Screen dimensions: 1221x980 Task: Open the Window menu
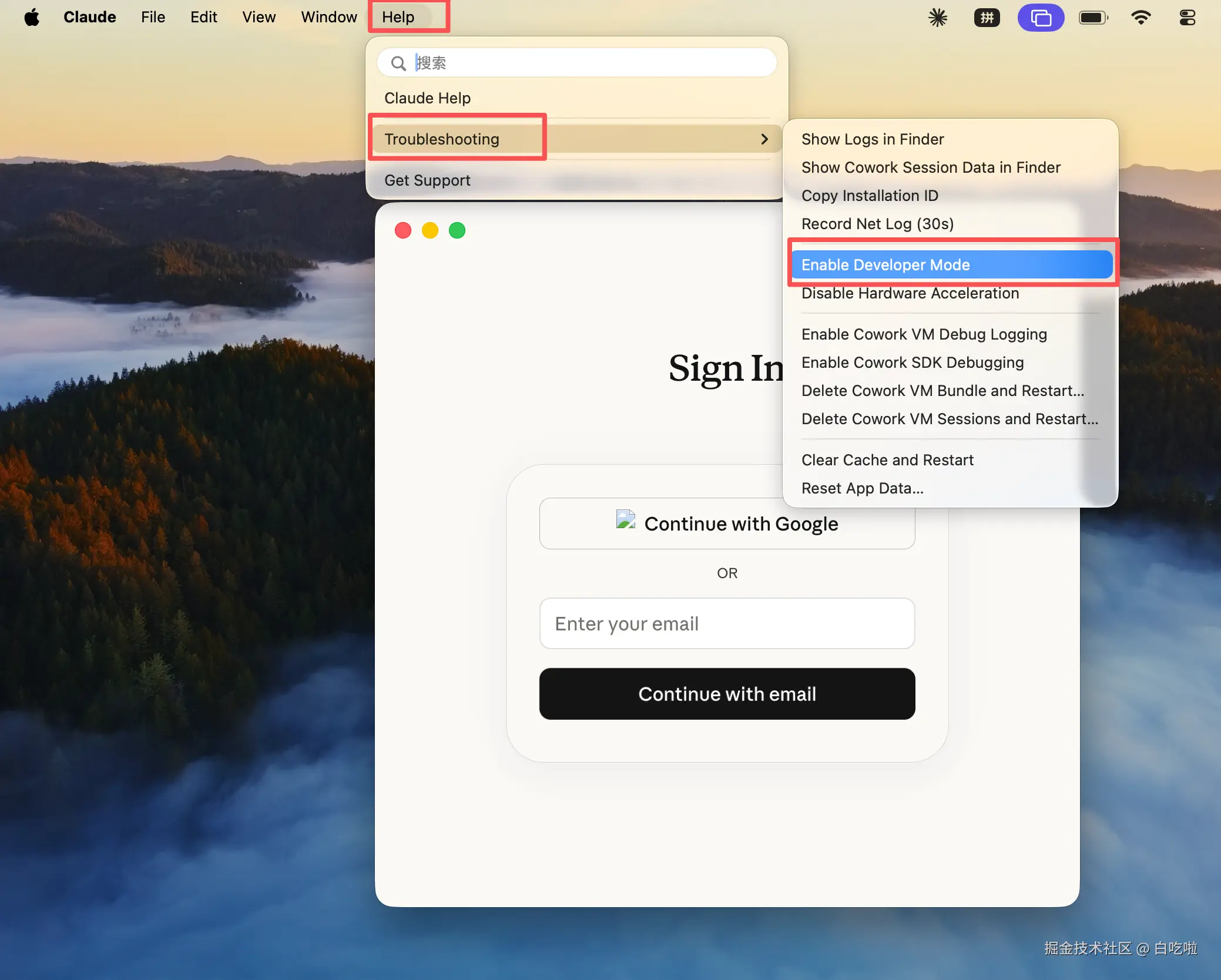coord(329,18)
